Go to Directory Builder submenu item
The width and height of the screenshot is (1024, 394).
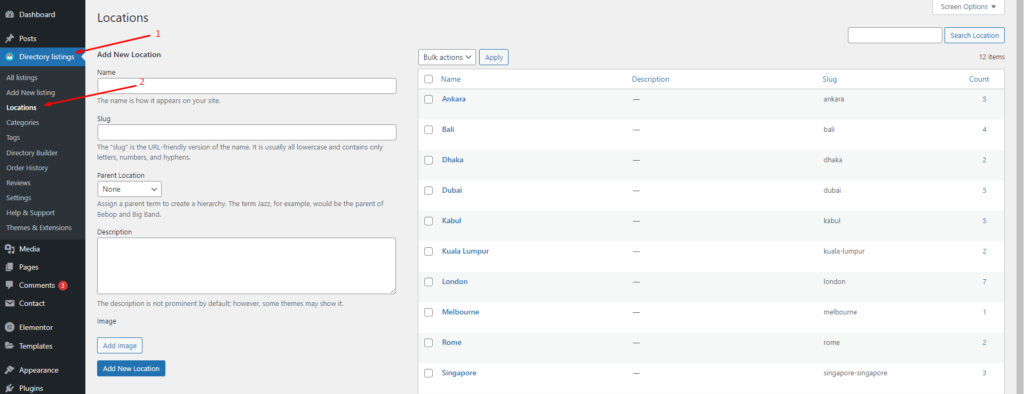coord(32,153)
